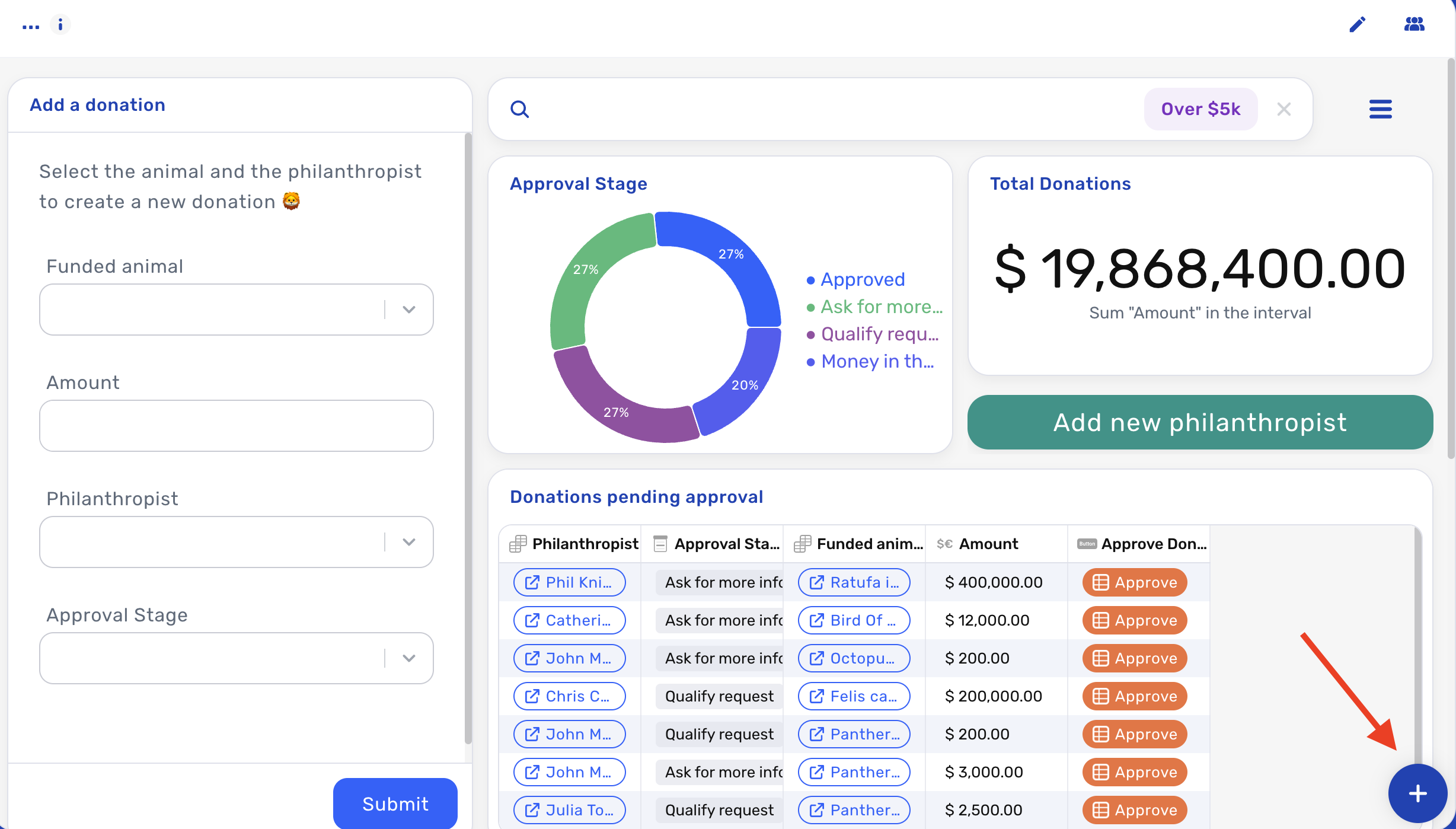Toggle Qualify requ… legend entry
Image resolution: width=1456 pixels, height=829 pixels.
coord(873,334)
